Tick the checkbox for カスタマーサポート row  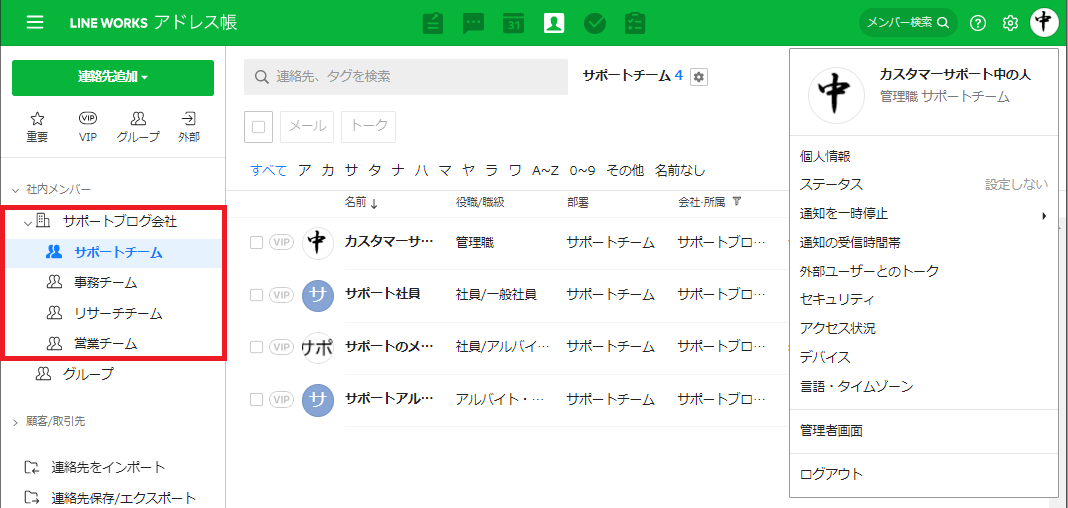(257, 242)
